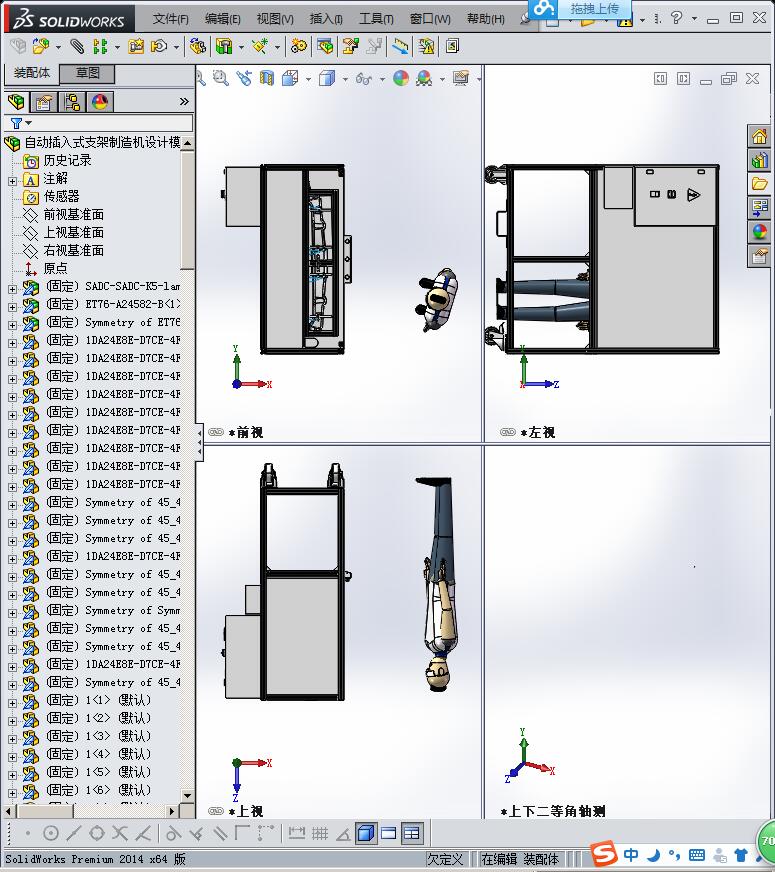Activate the Section View tool
Screen dimensions: 775x872
[x=267, y=78]
